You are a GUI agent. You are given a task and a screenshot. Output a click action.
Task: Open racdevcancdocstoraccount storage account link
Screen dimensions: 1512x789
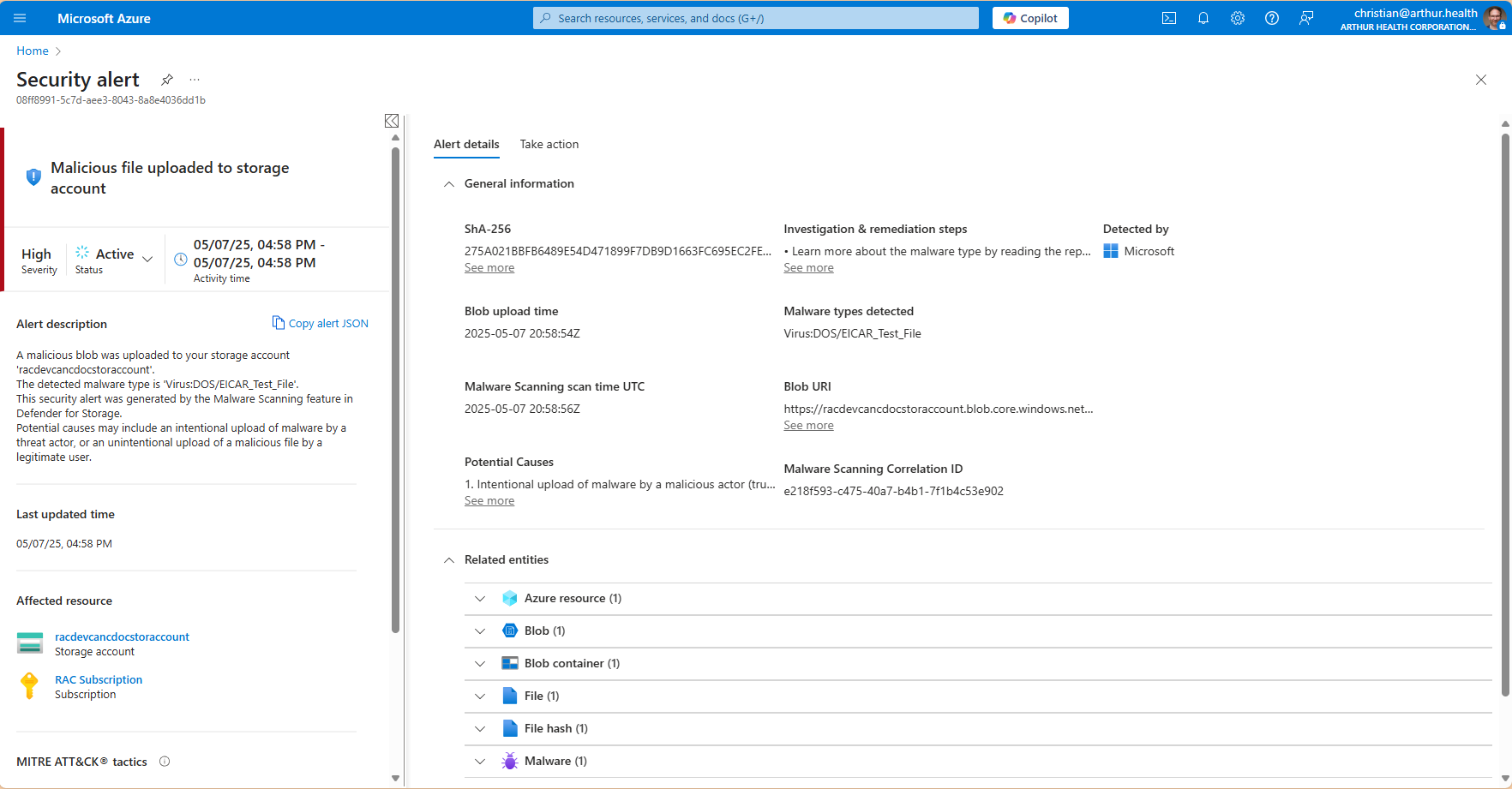click(122, 637)
